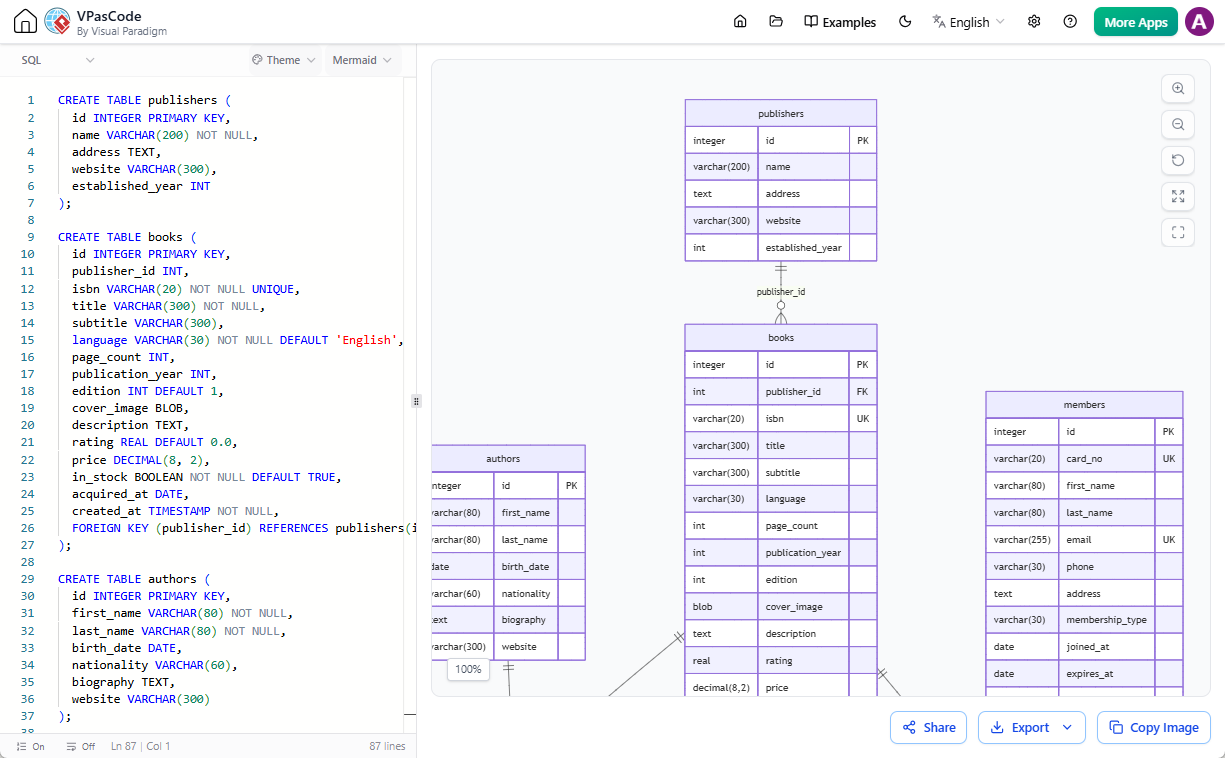
Task: Click established_year cell in publishers table
Action: coord(804,247)
